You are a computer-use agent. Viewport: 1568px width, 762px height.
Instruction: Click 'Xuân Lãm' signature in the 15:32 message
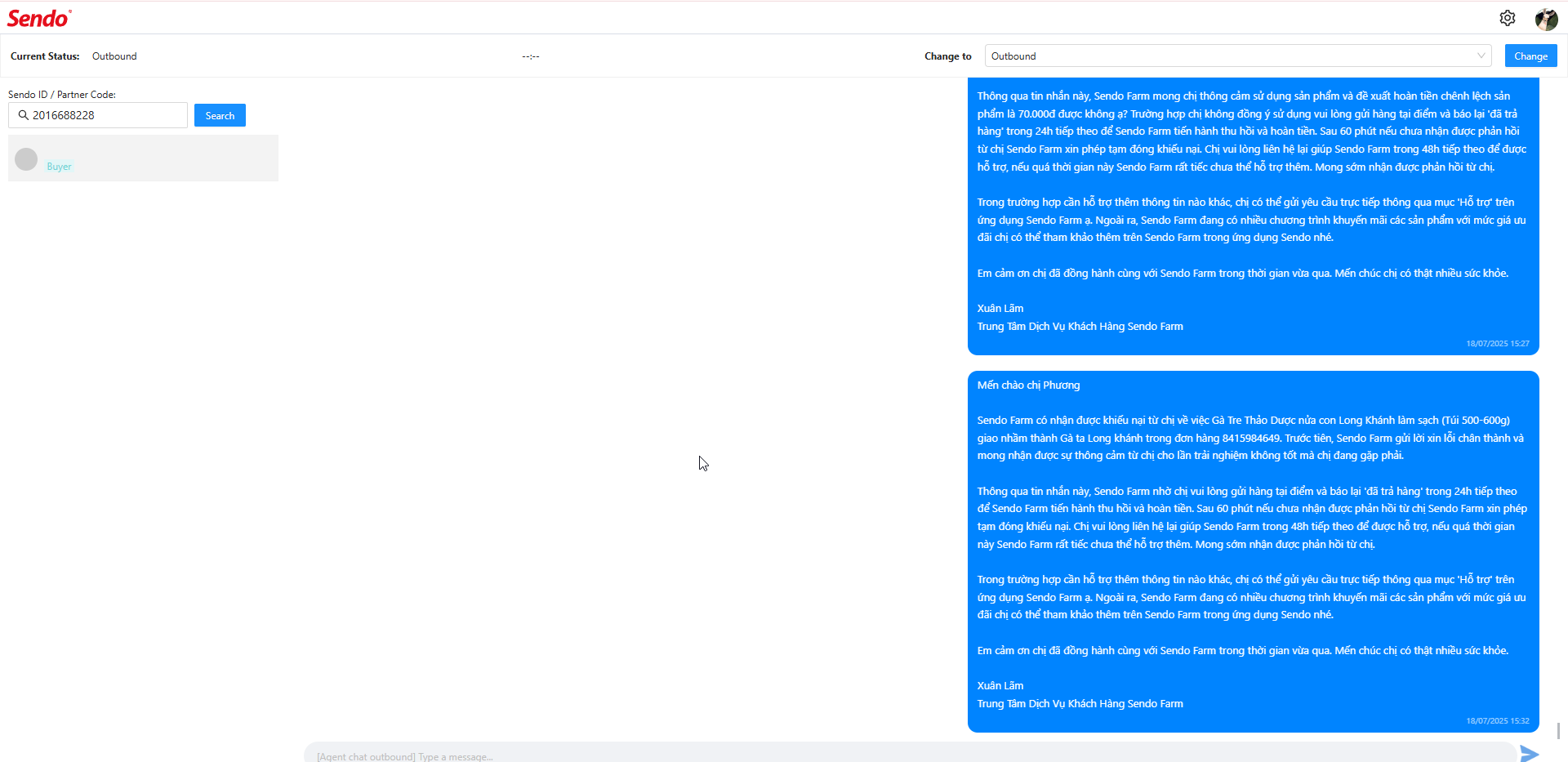(1000, 685)
